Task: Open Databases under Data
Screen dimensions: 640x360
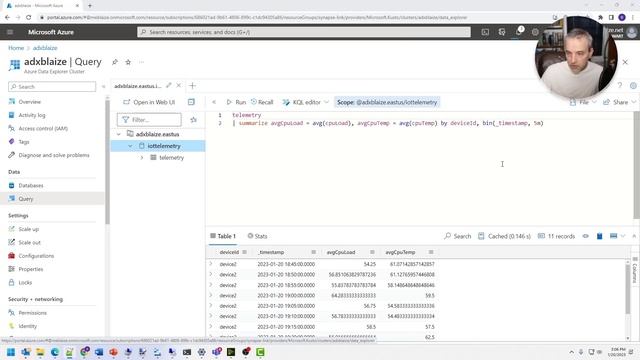Action: pos(31,185)
